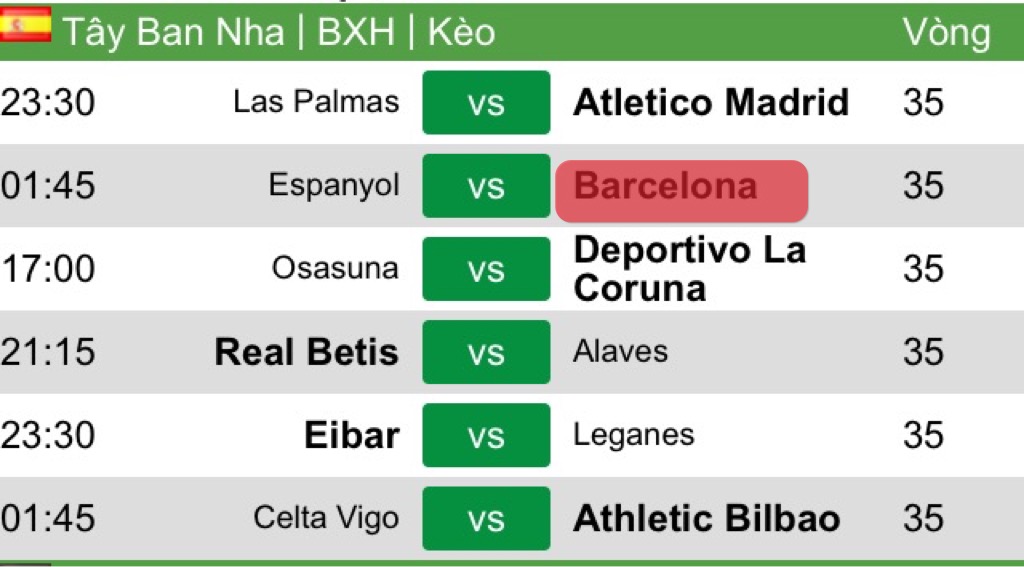The image size is (1024, 567).
Task: Click VS button for Osasuna match
Action: pos(487,268)
